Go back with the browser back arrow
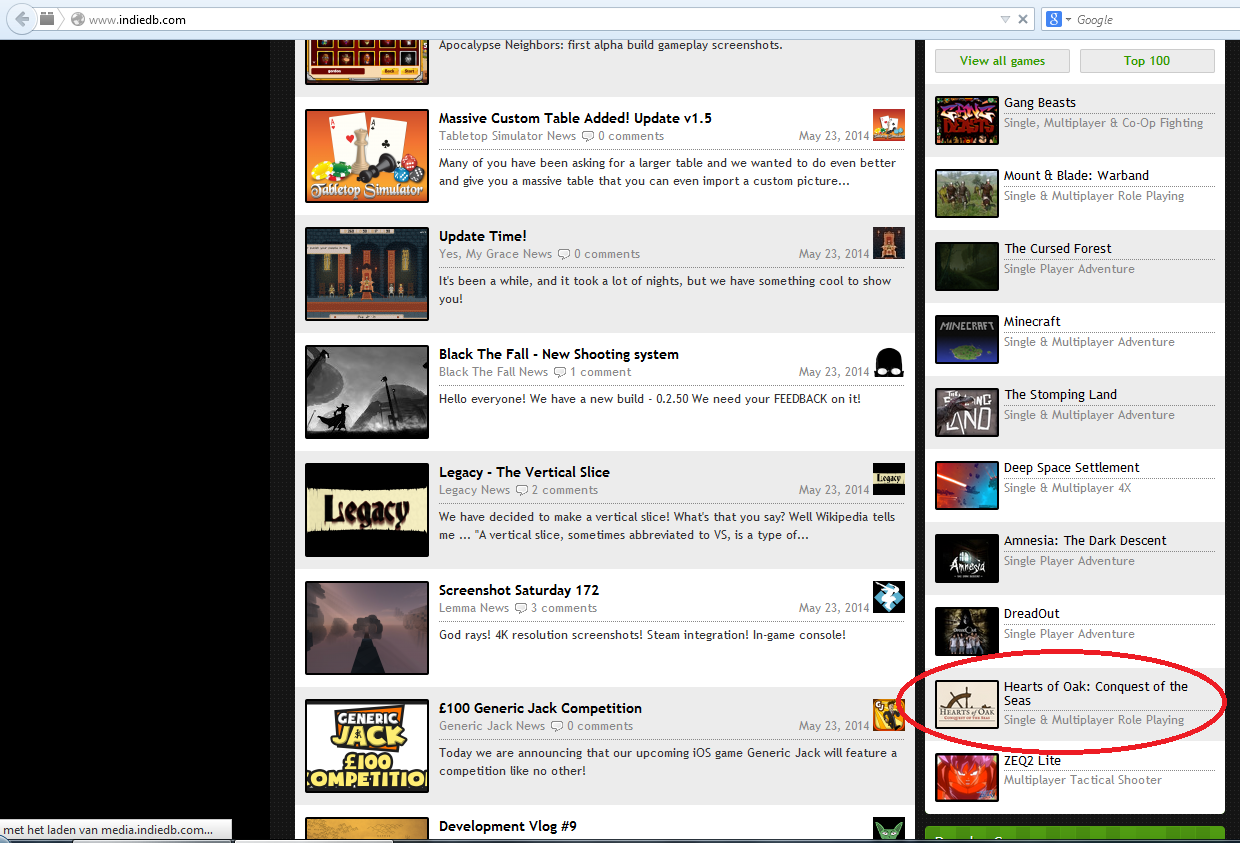 22,19
